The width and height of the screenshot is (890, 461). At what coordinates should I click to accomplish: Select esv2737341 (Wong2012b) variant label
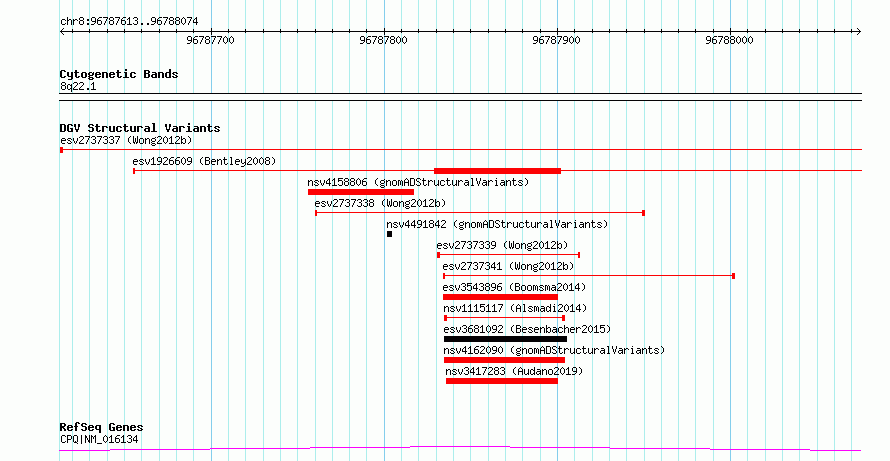(x=509, y=266)
